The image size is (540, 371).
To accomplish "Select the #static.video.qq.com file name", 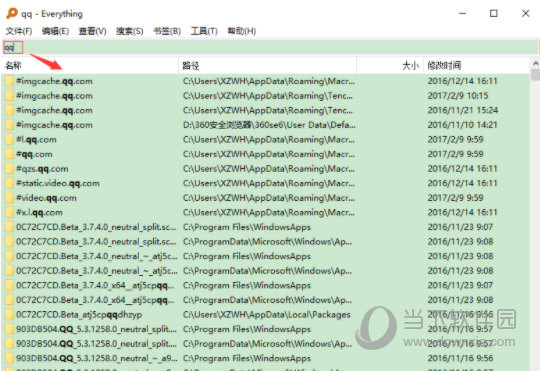I will point(58,183).
